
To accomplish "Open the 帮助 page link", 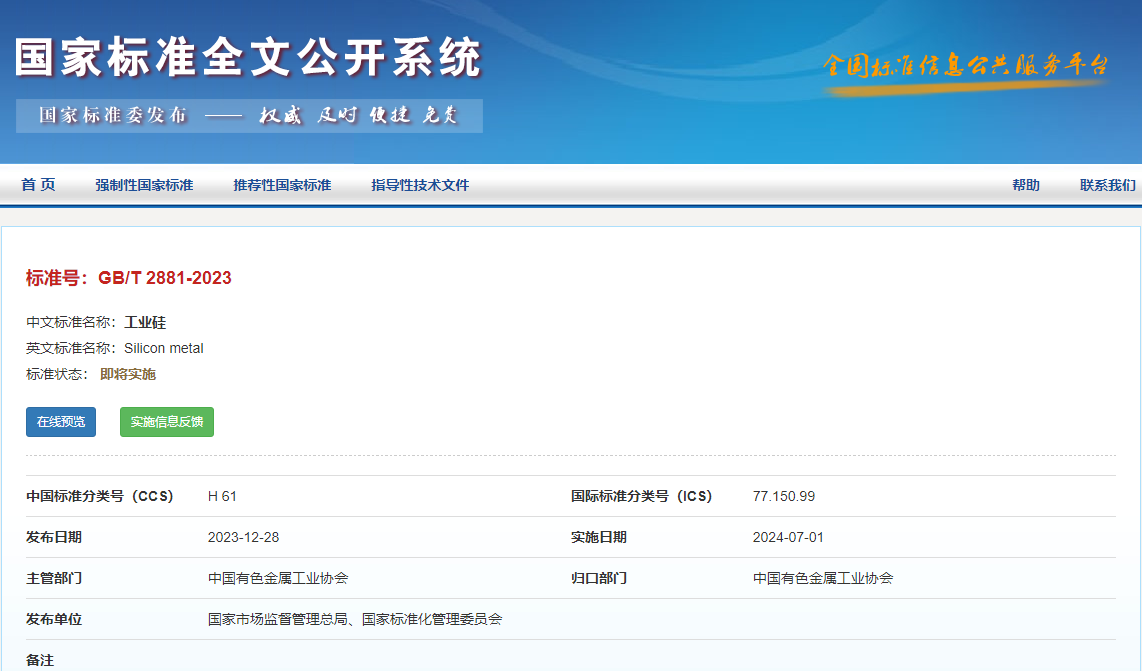I will click(x=1025, y=185).
